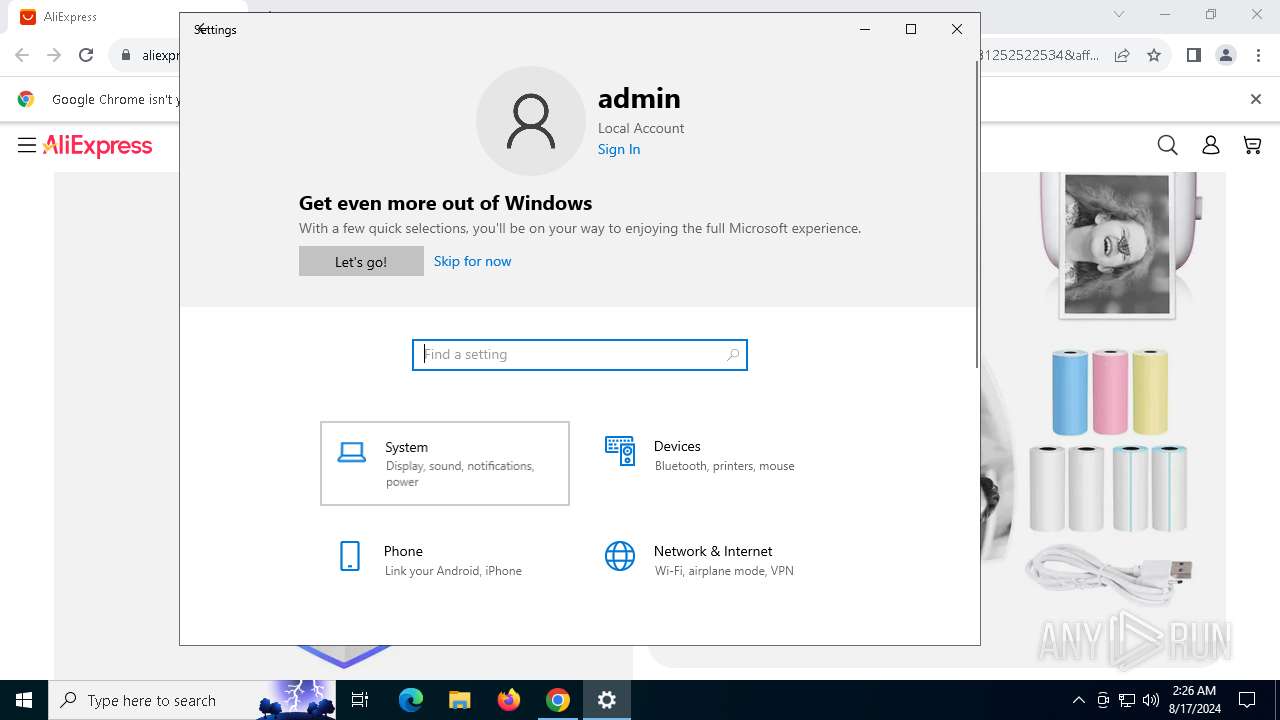This screenshot has width=1280, height=720.
Task: Go forward in Chrome browser
Action: point(54,55)
